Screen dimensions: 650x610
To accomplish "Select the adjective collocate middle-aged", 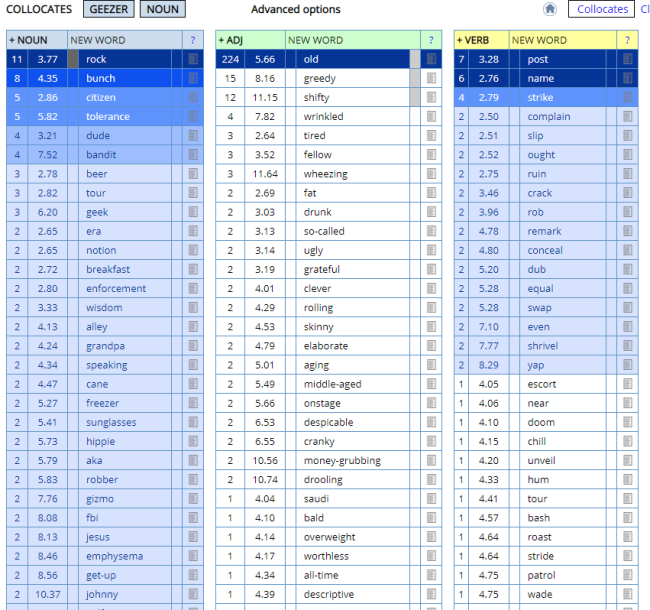I will tap(332, 384).
